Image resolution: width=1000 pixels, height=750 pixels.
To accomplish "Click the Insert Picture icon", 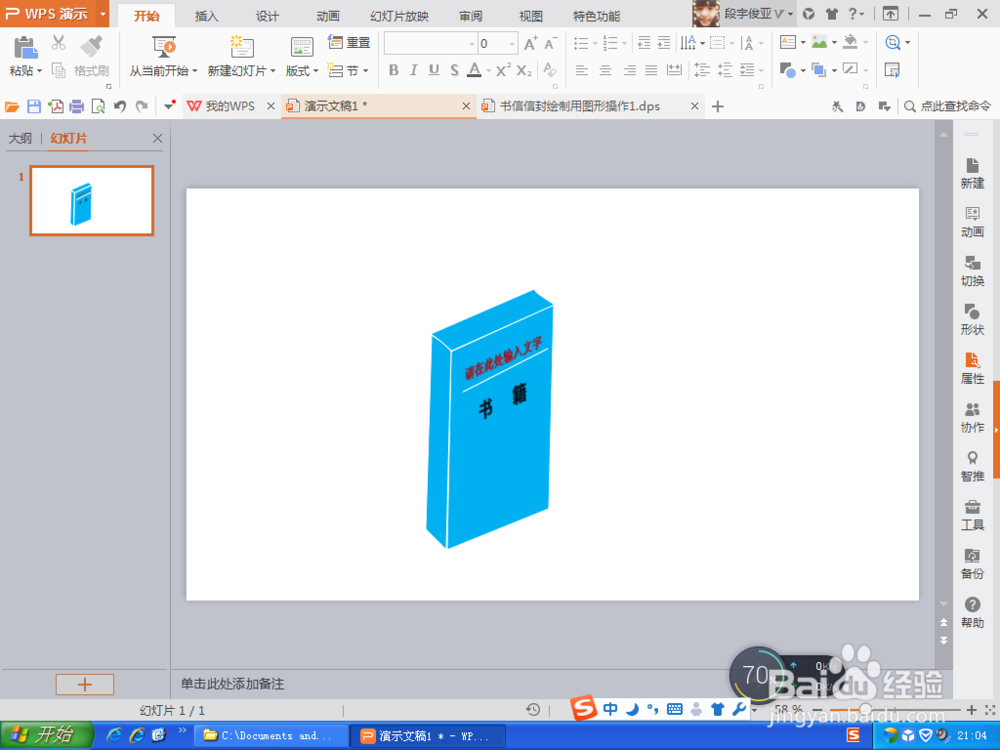I will 819,43.
